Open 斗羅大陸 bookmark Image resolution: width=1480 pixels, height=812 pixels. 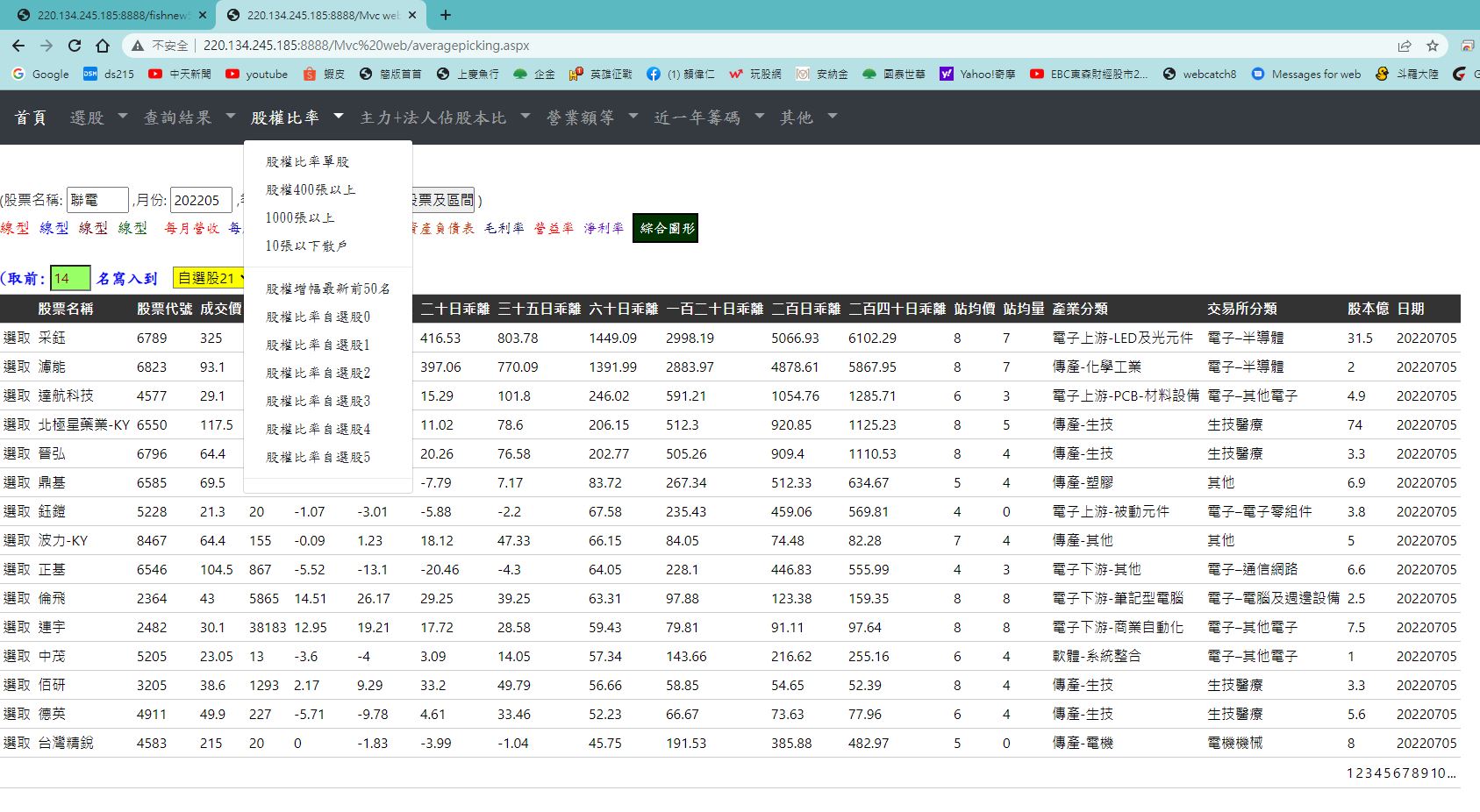(x=1407, y=75)
